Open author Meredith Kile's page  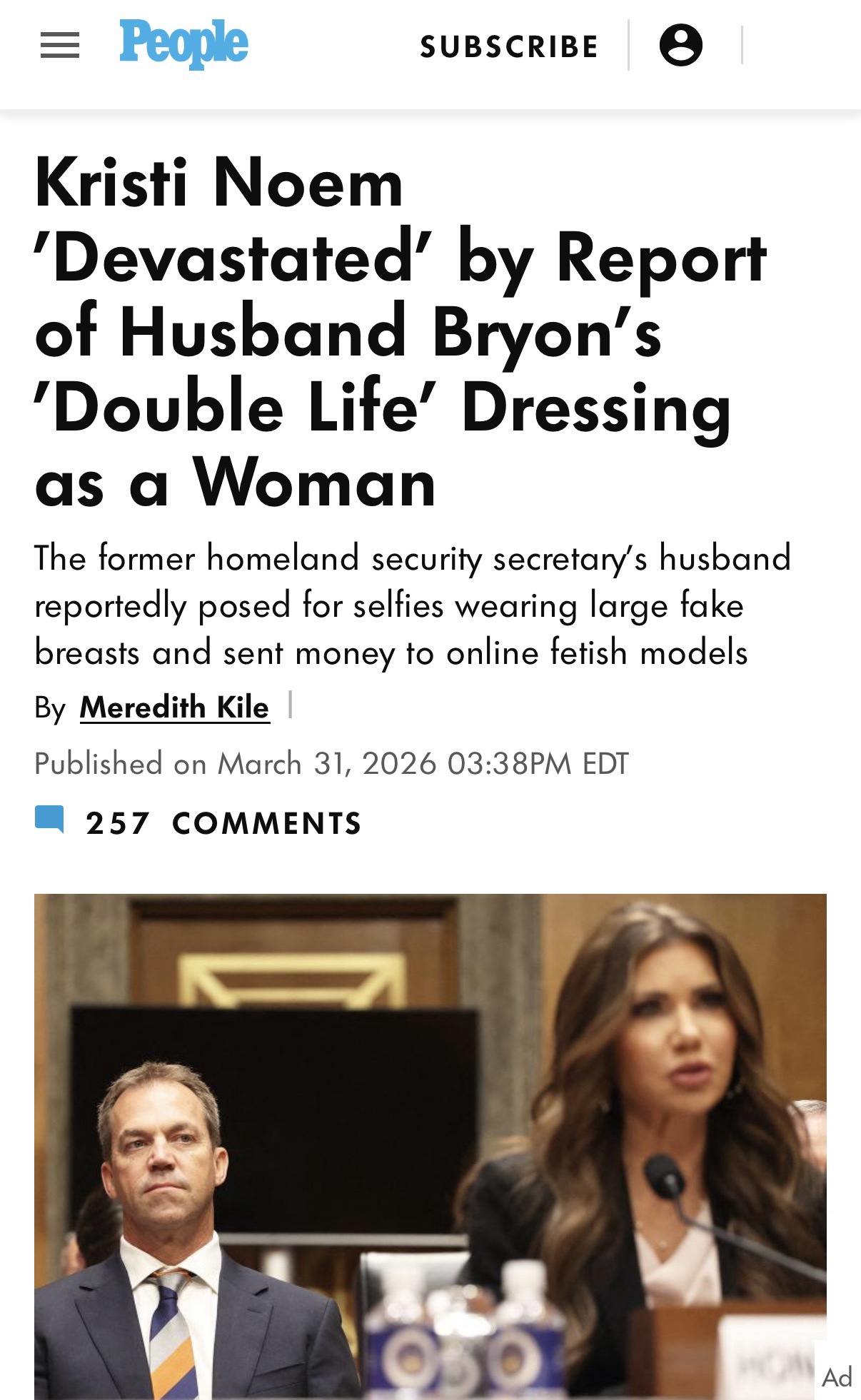(x=174, y=707)
